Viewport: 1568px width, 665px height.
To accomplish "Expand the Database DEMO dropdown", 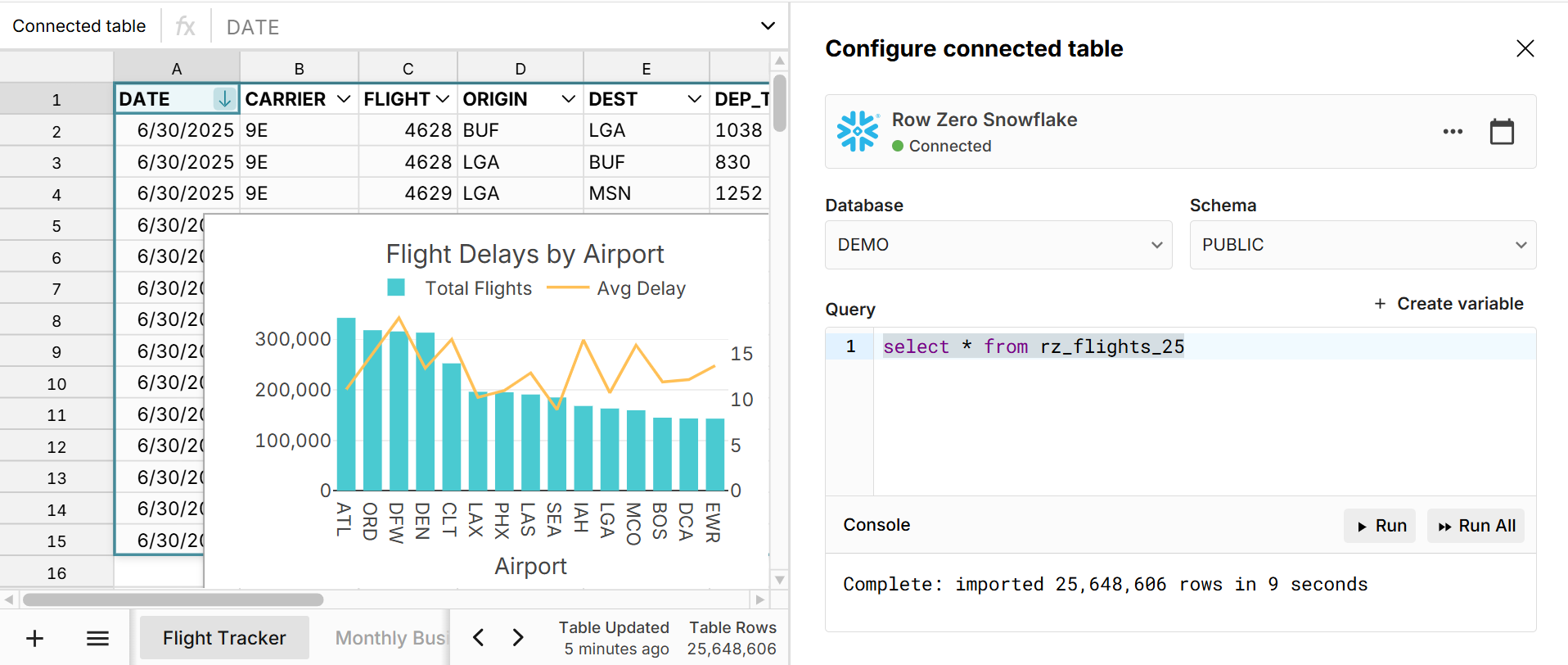I will click(x=998, y=245).
